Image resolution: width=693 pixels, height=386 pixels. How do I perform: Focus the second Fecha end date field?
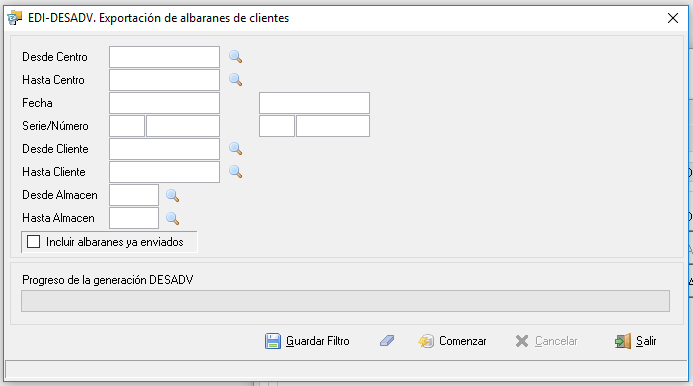point(314,103)
